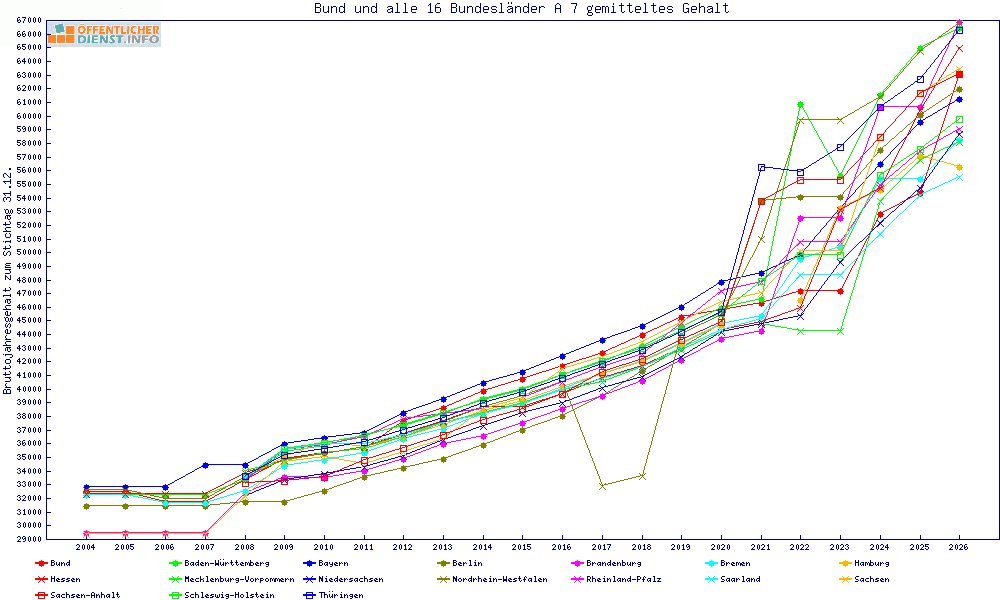Click the Bremen legend entry

727,564
